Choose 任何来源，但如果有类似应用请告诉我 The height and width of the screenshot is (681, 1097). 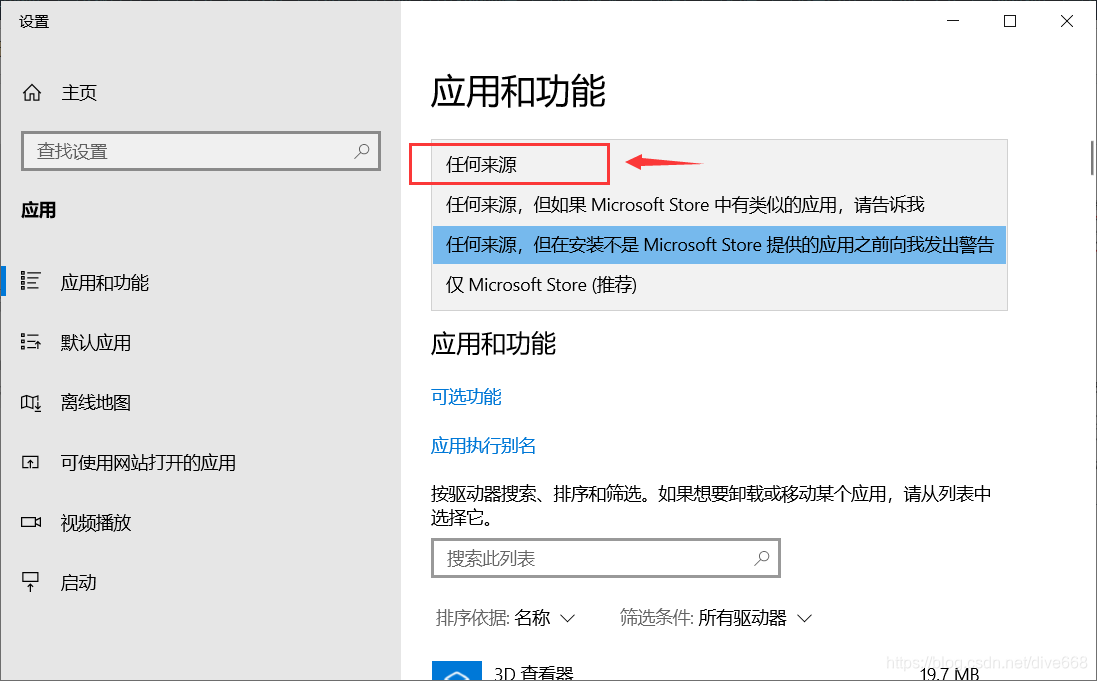pos(700,204)
